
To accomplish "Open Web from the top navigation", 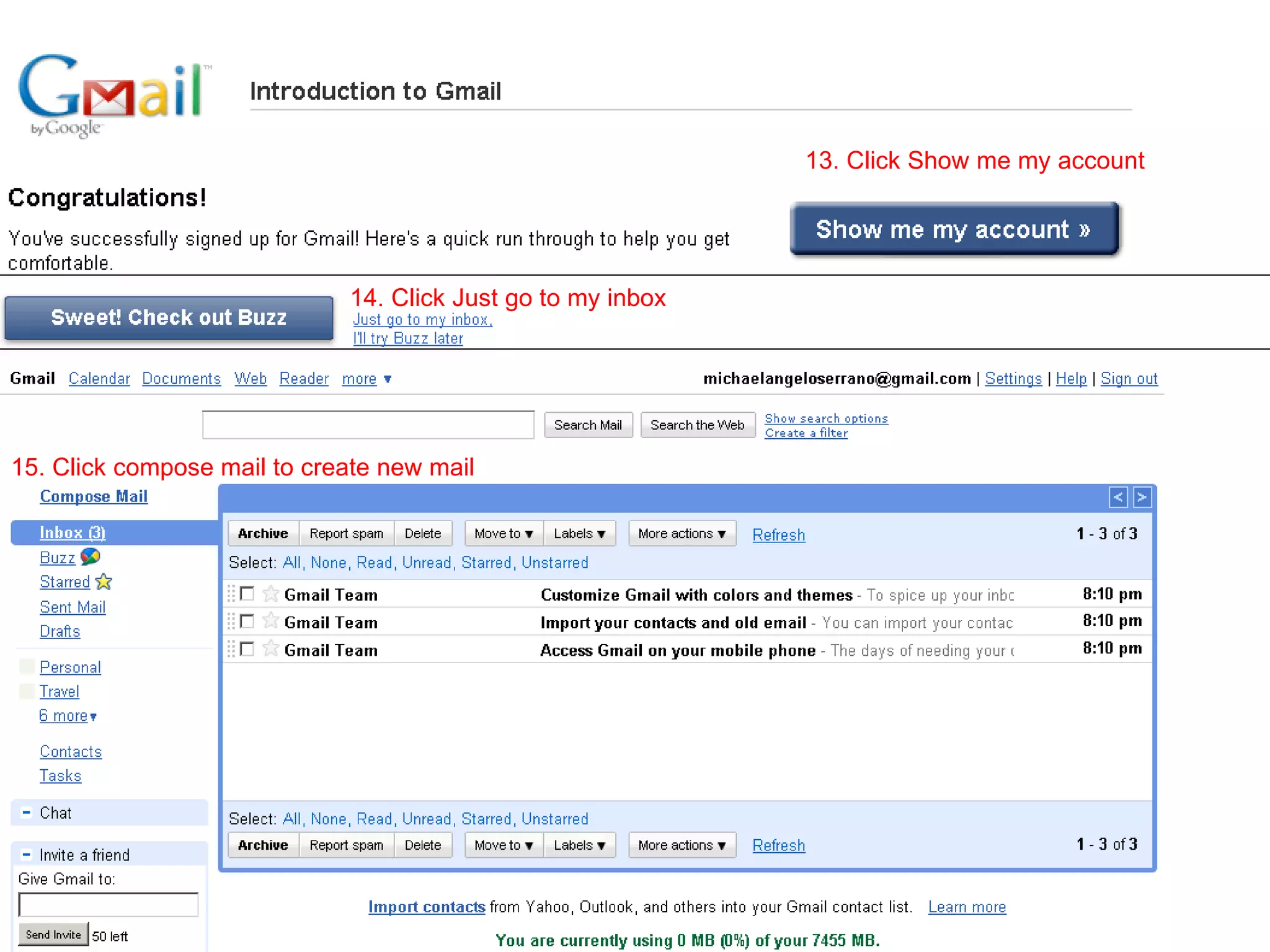I will (x=251, y=379).
